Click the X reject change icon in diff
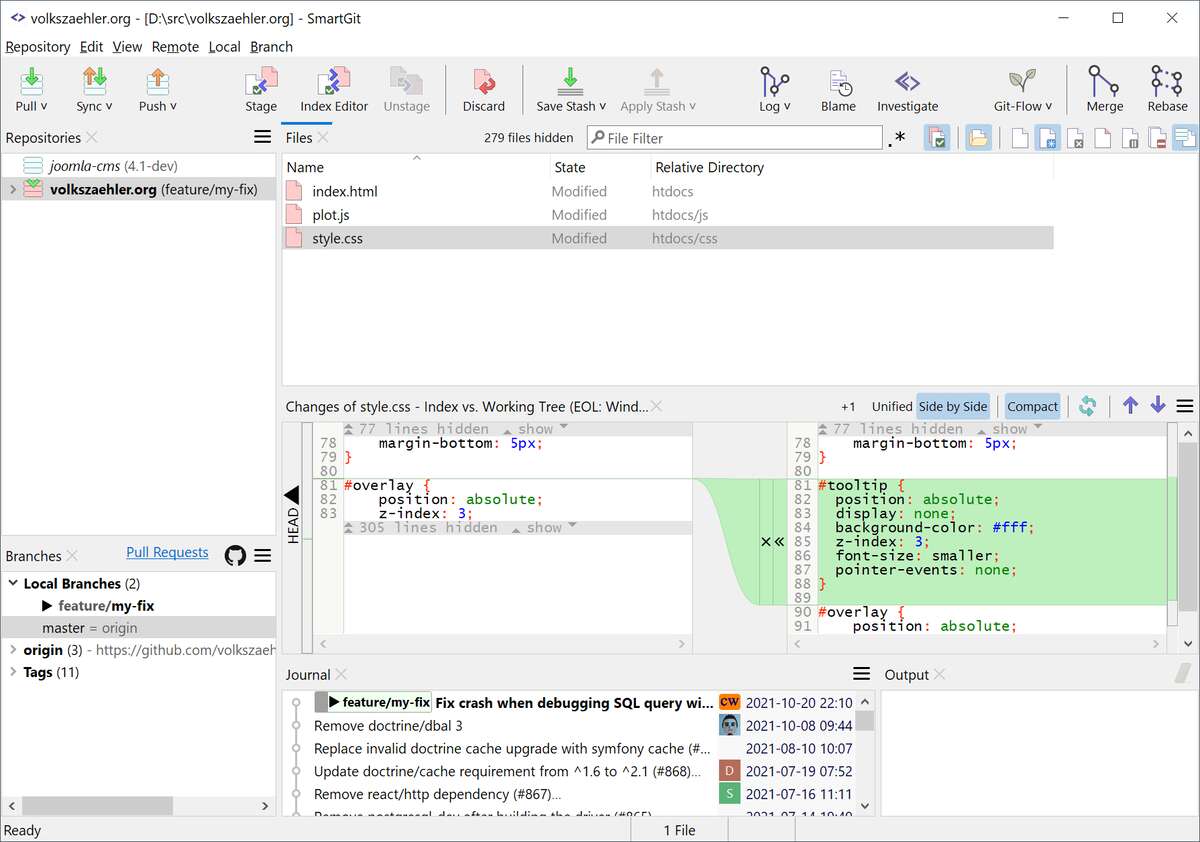The image size is (1200, 842). (766, 541)
